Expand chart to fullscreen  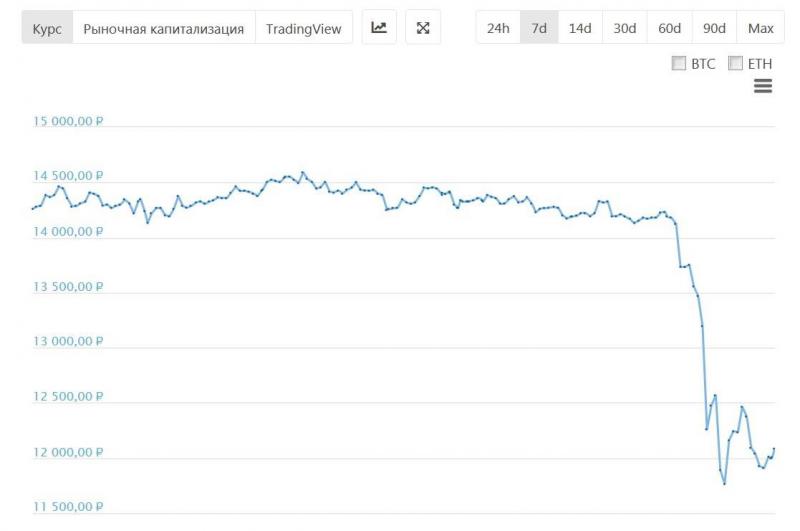(x=423, y=28)
